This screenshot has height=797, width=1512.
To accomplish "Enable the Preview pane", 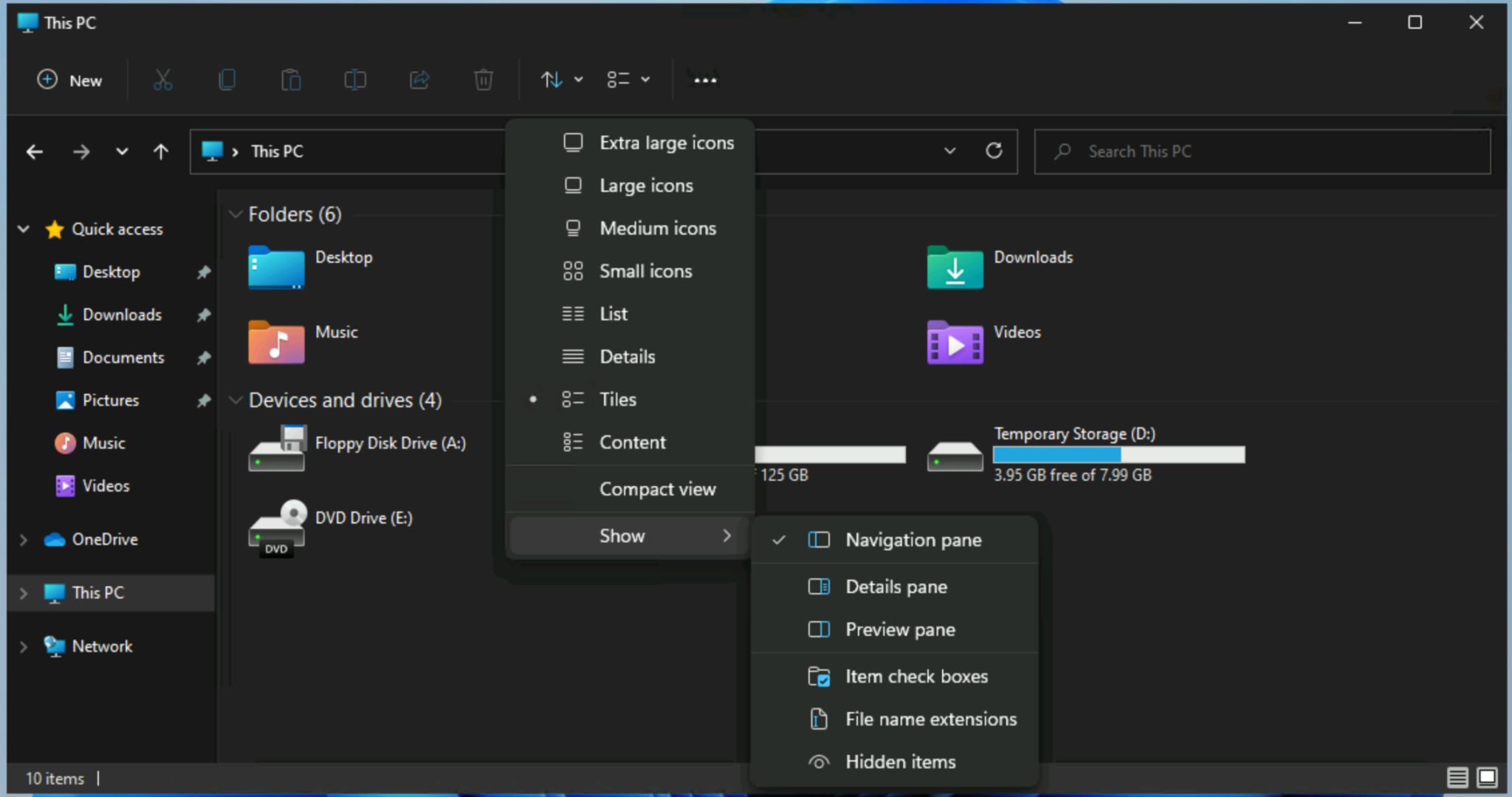I will point(895,630).
